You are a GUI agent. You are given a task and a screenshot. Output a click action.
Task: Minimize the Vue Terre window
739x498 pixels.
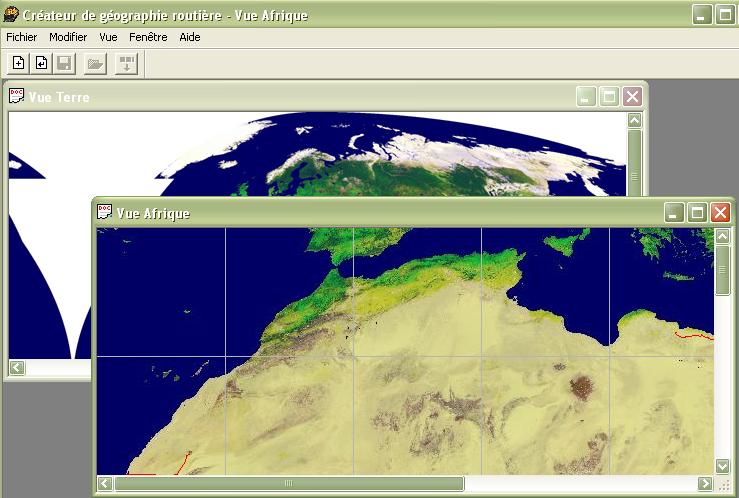(586, 97)
